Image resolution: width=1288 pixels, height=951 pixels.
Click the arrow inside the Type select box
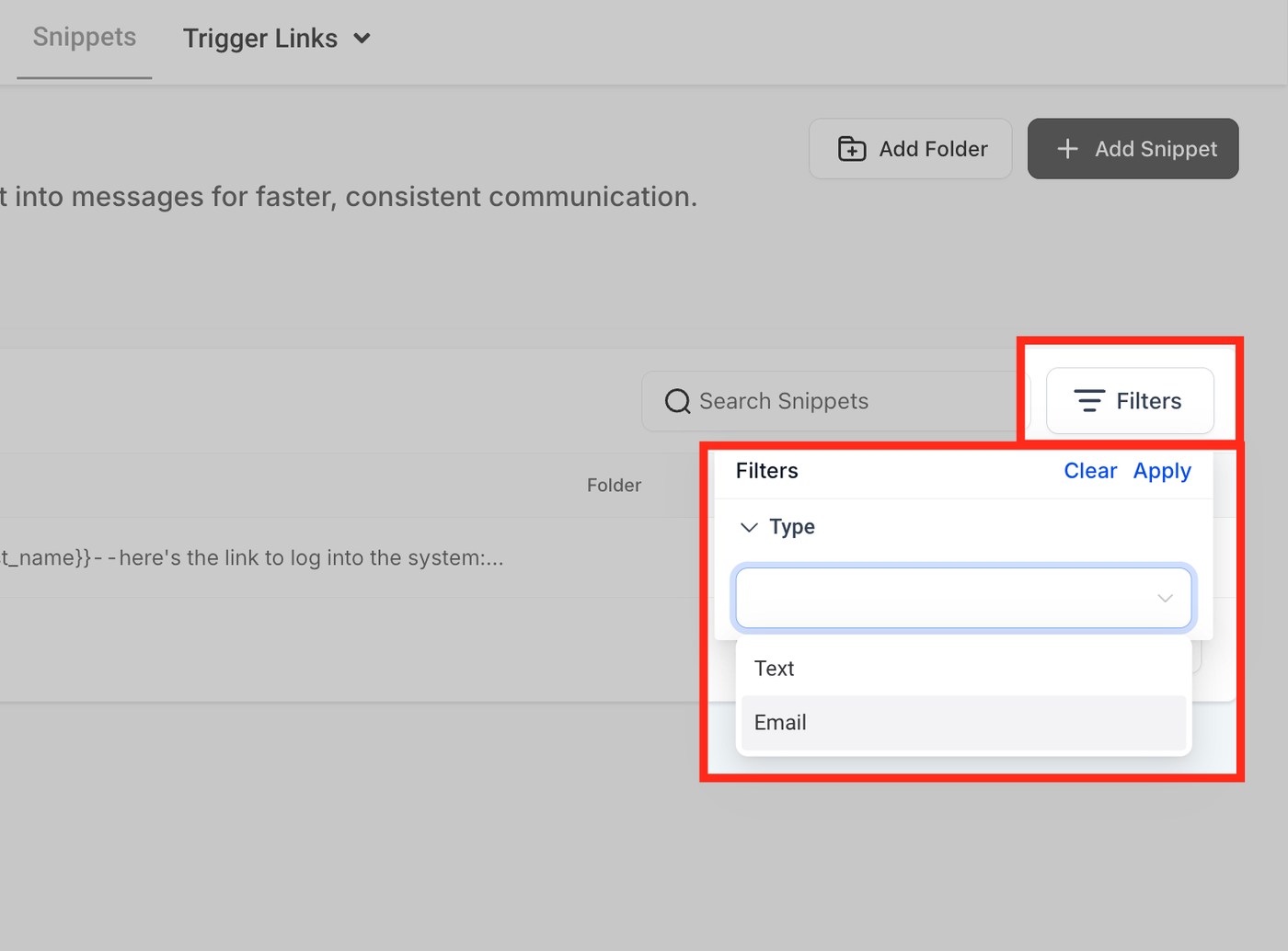pyautogui.click(x=1165, y=599)
